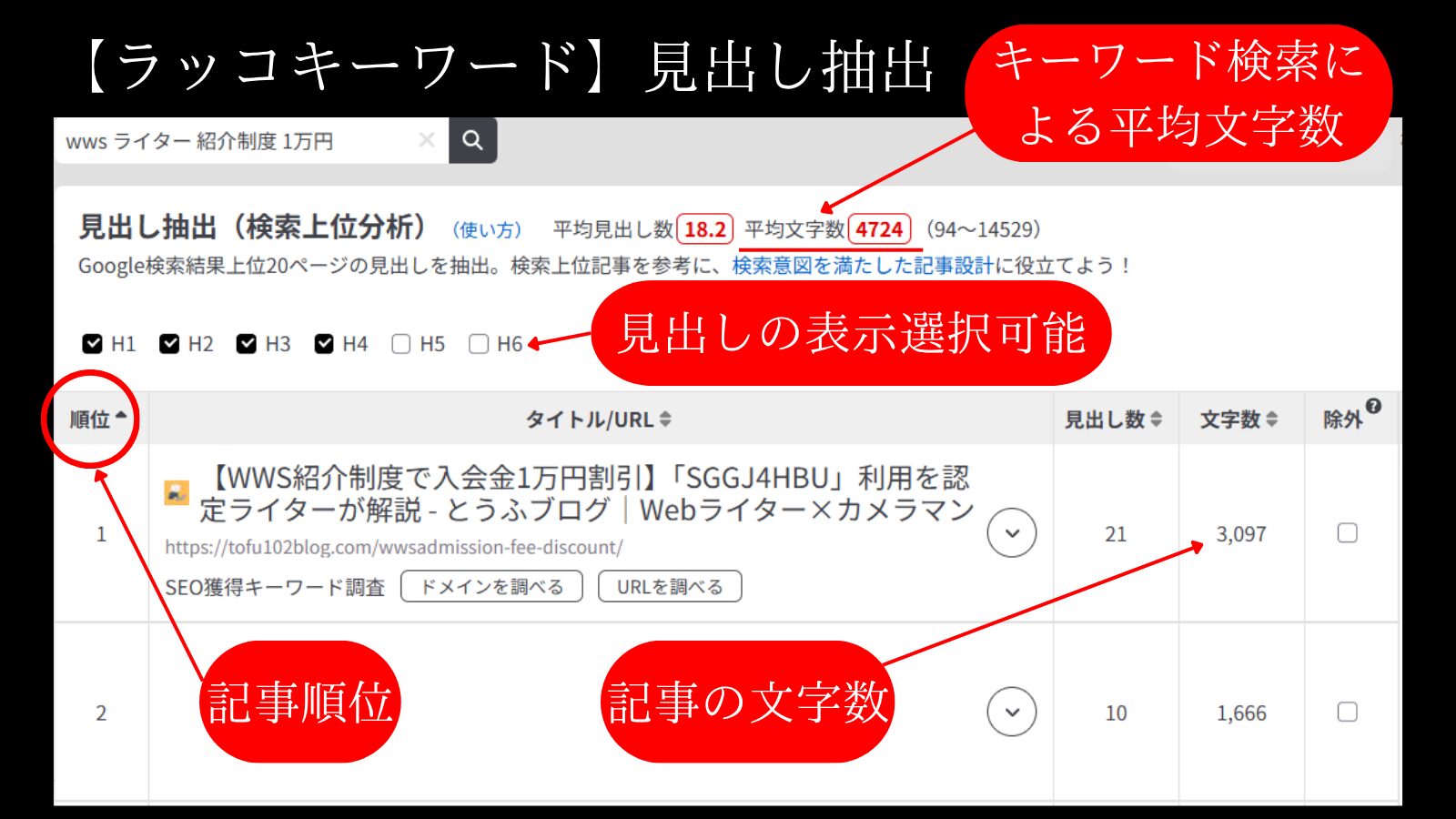Uncheck the H2 heading checkbox

(x=169, y=344)
